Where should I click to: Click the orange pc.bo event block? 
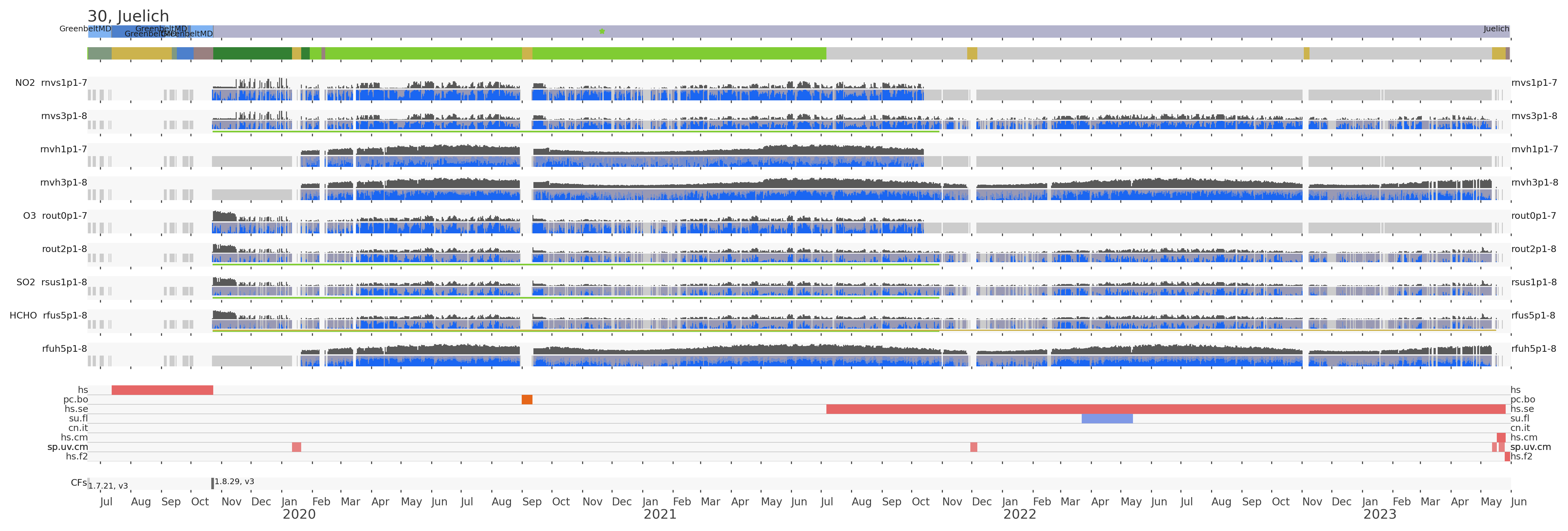tap(527, 400)
